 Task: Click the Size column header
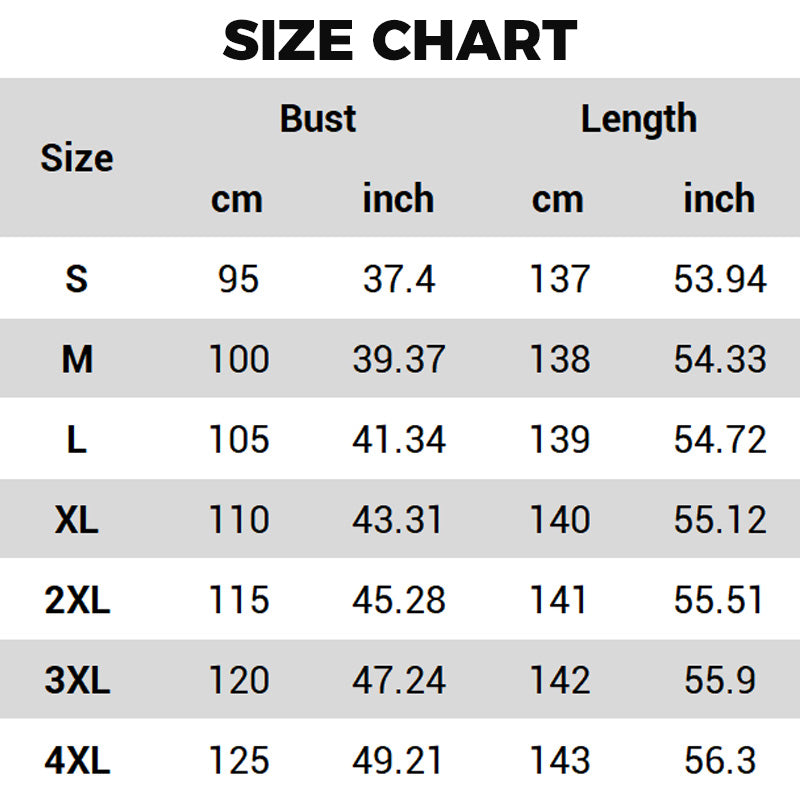77,158
